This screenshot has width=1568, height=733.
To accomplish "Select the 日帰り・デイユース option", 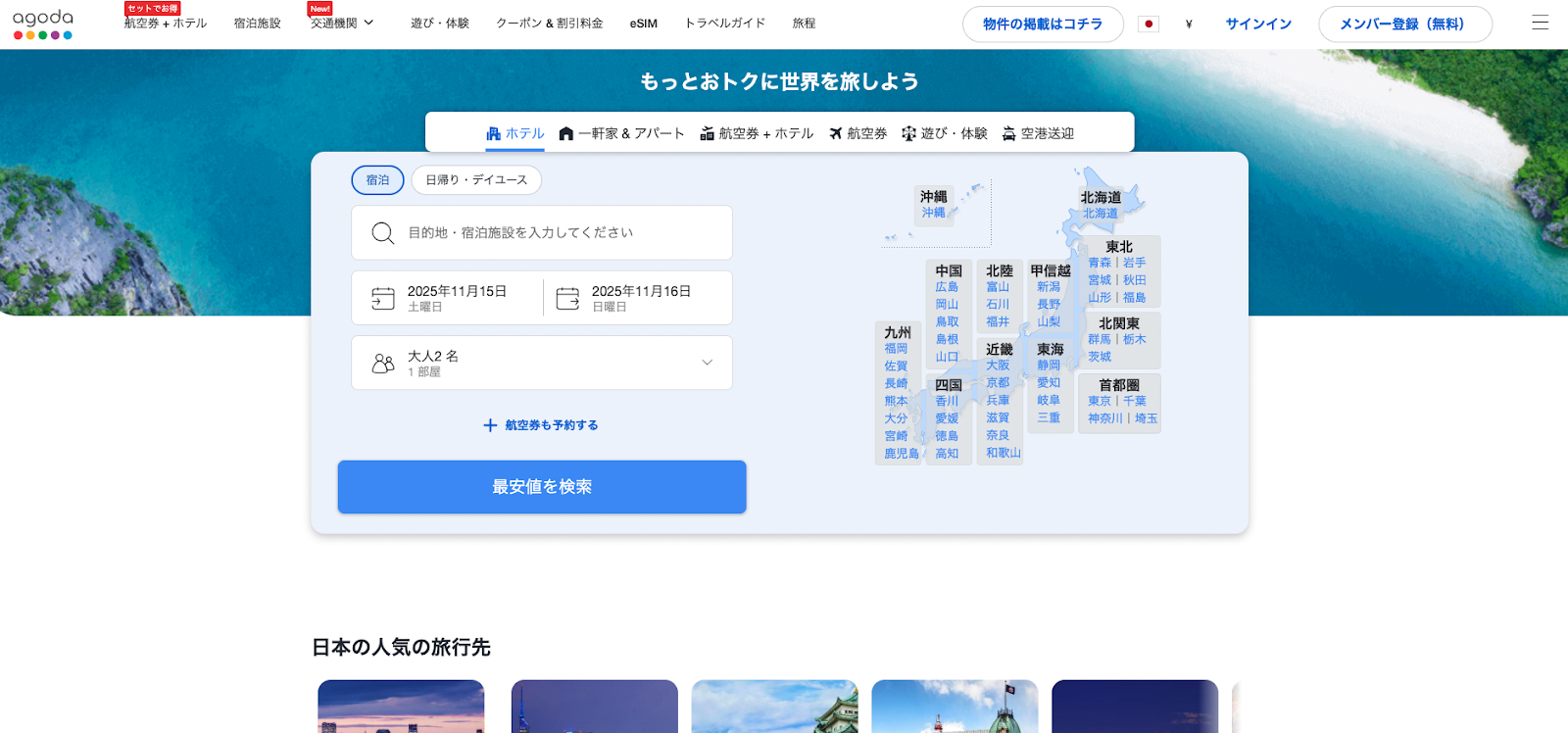I will pos(476,180).
